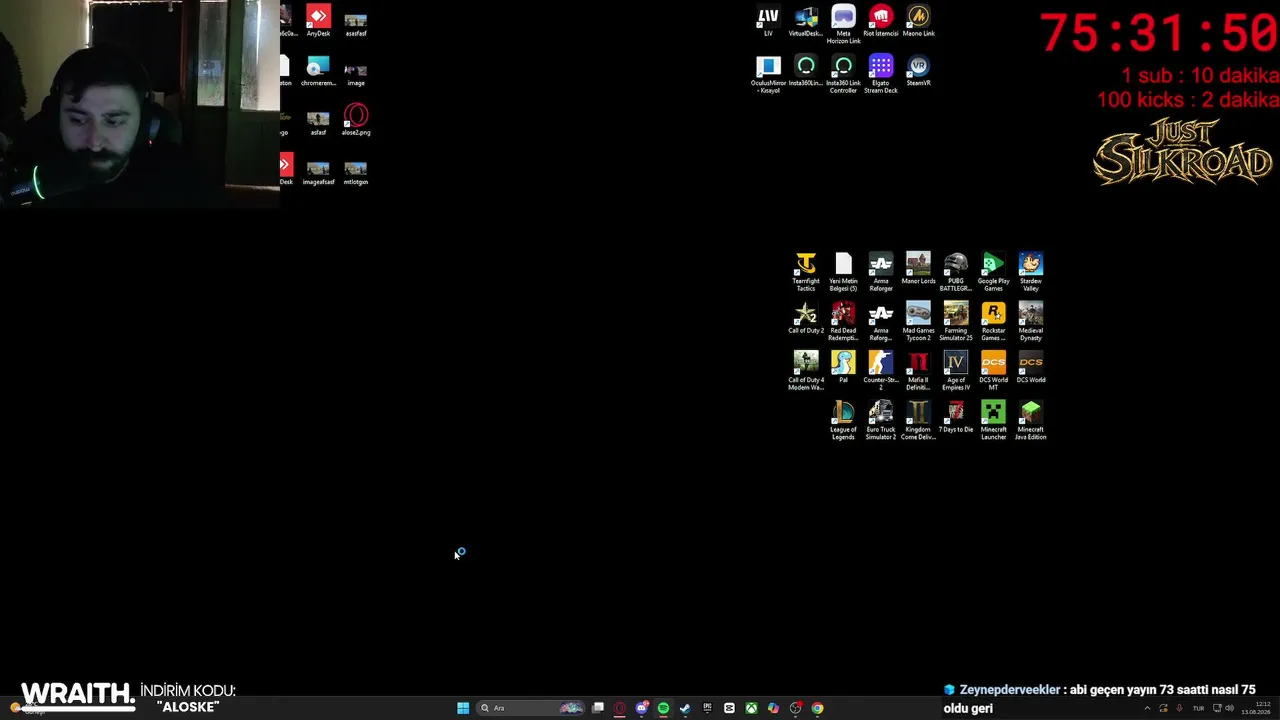1280x720 pixels.
Task: Show hidden system tray icons
Action: 1147,708
